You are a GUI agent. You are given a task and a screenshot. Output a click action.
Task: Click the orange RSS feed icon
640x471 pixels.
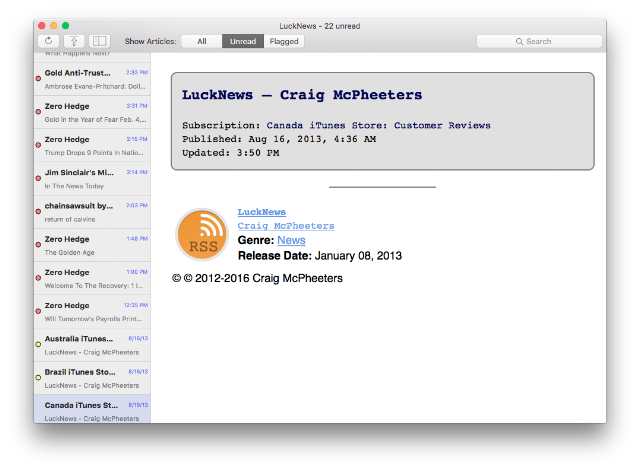pos(202,234)
